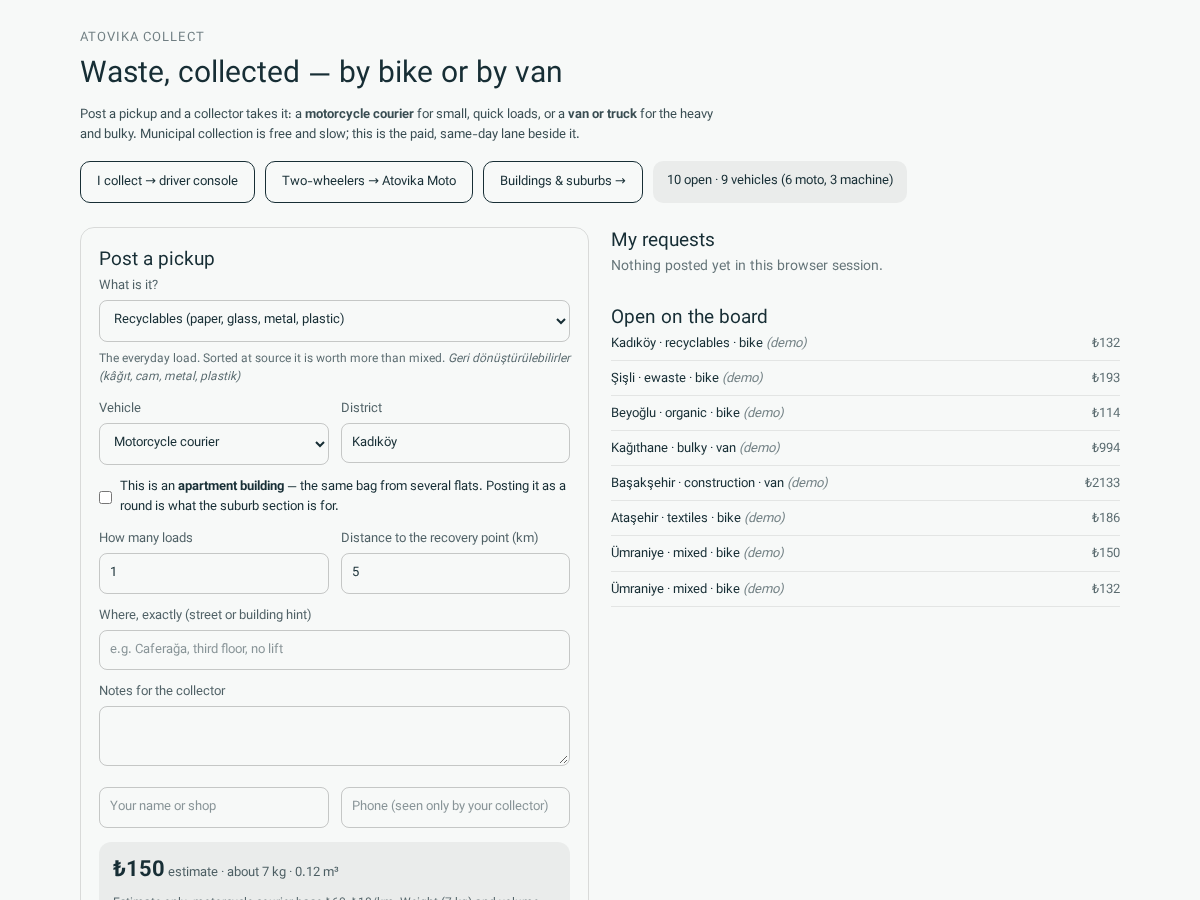
Task: Click the 'Post a pickup' heading
Action: click(x=157, y=259)
